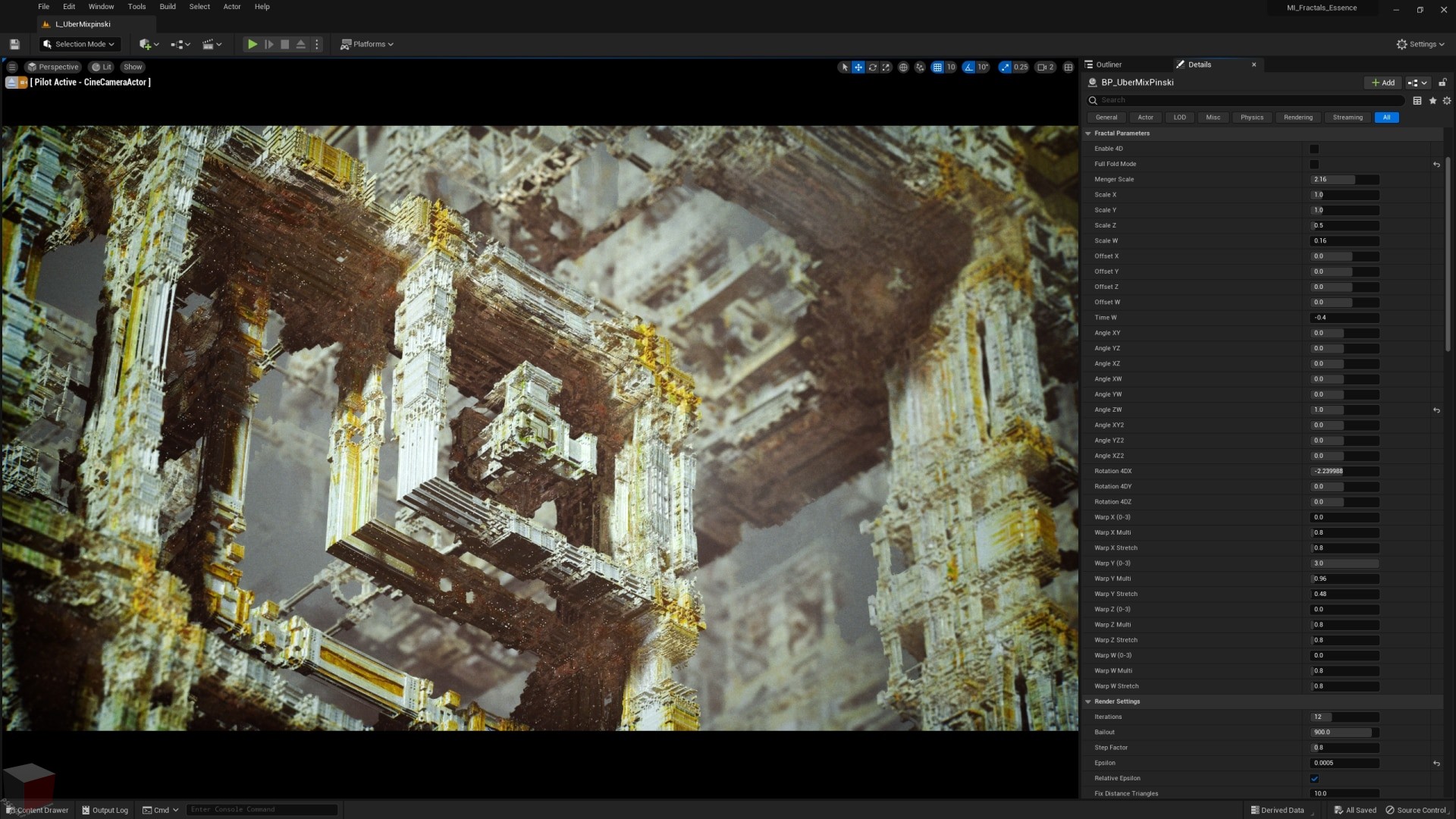Open the Lit view mode menu
The image size is (1456, 819).
point(102,67)
